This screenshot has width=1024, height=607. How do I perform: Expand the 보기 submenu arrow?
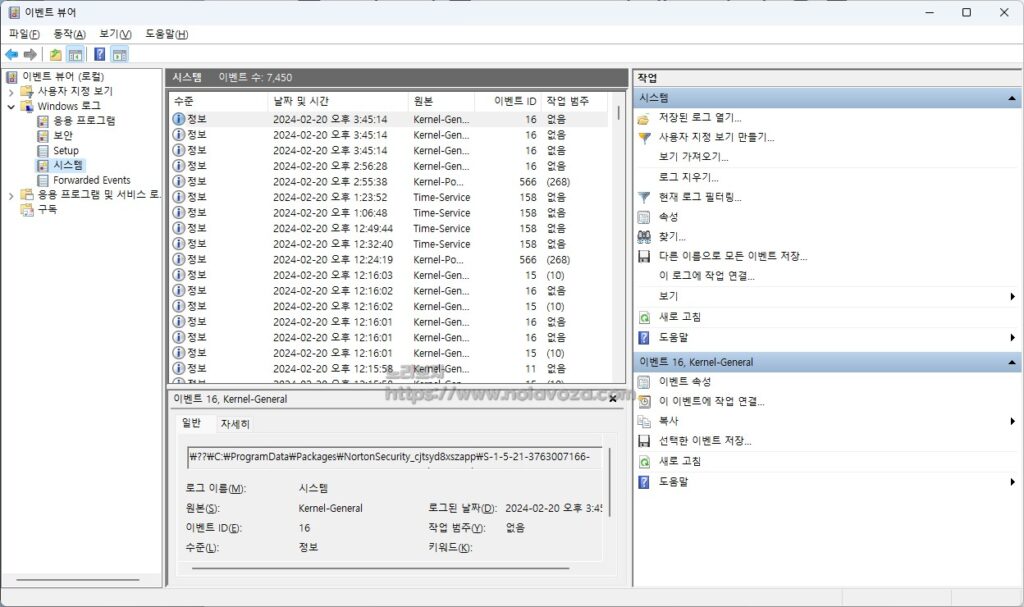click(x=1012, y=297)
